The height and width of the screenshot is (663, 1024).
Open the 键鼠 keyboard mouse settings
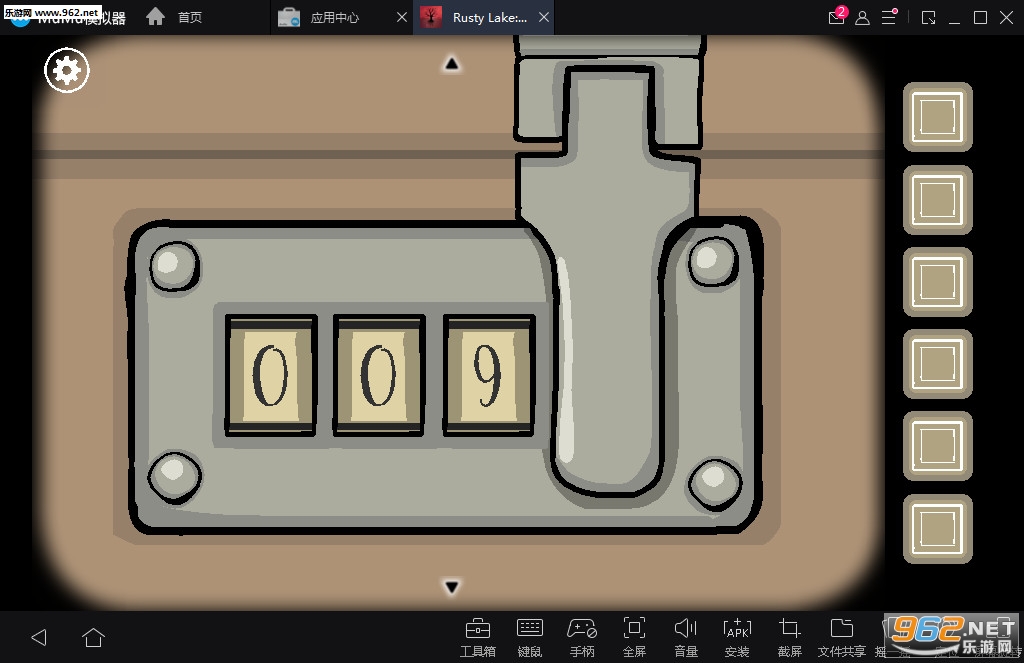point(530,638)
